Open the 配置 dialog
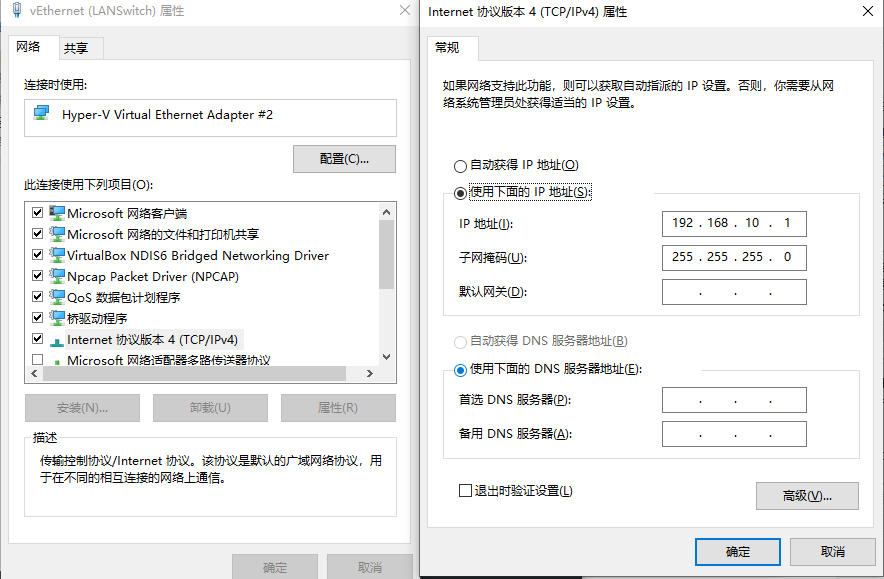This screenshot has width=884, height=579. pyautogui.click(x=344, y=158)
